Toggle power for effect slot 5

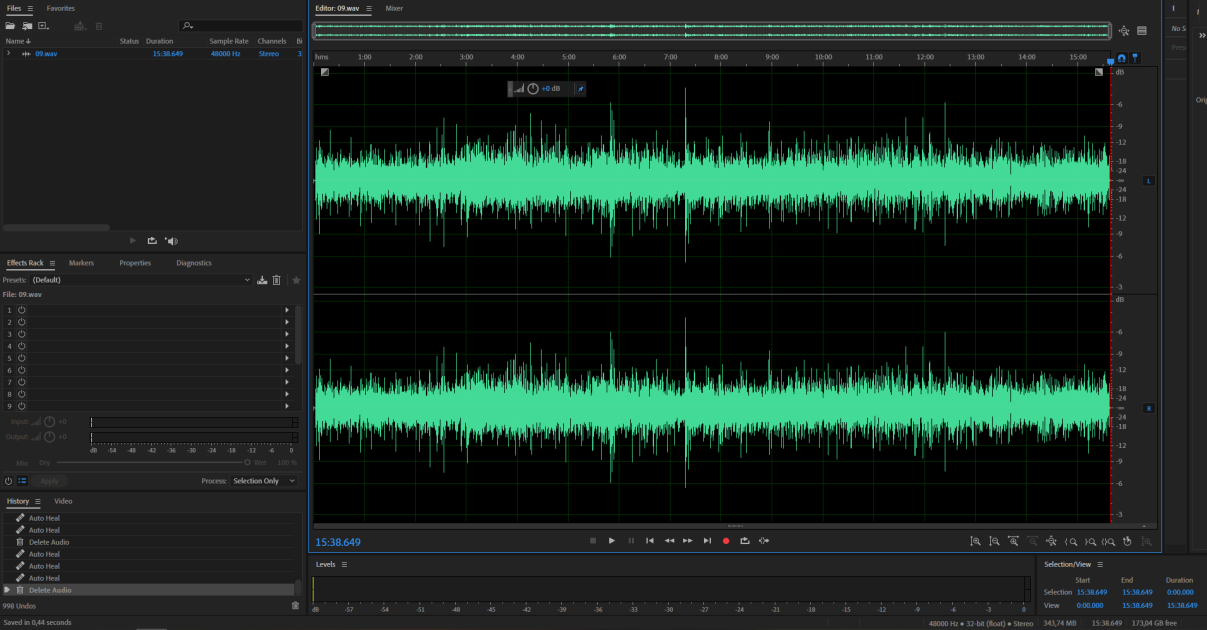click(x=22, y=358)
